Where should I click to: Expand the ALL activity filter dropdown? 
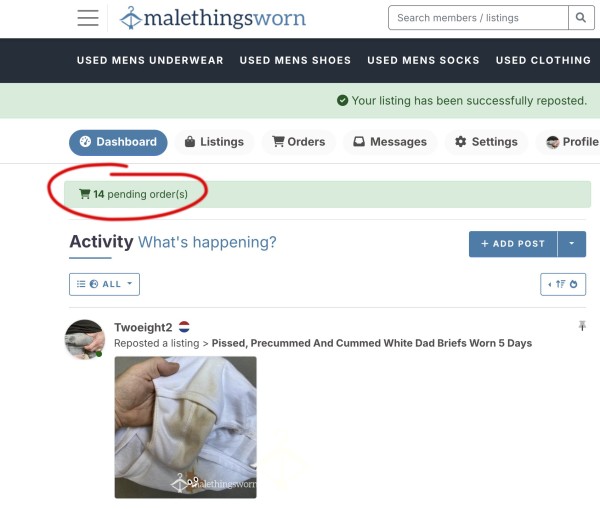click(104, 284)
